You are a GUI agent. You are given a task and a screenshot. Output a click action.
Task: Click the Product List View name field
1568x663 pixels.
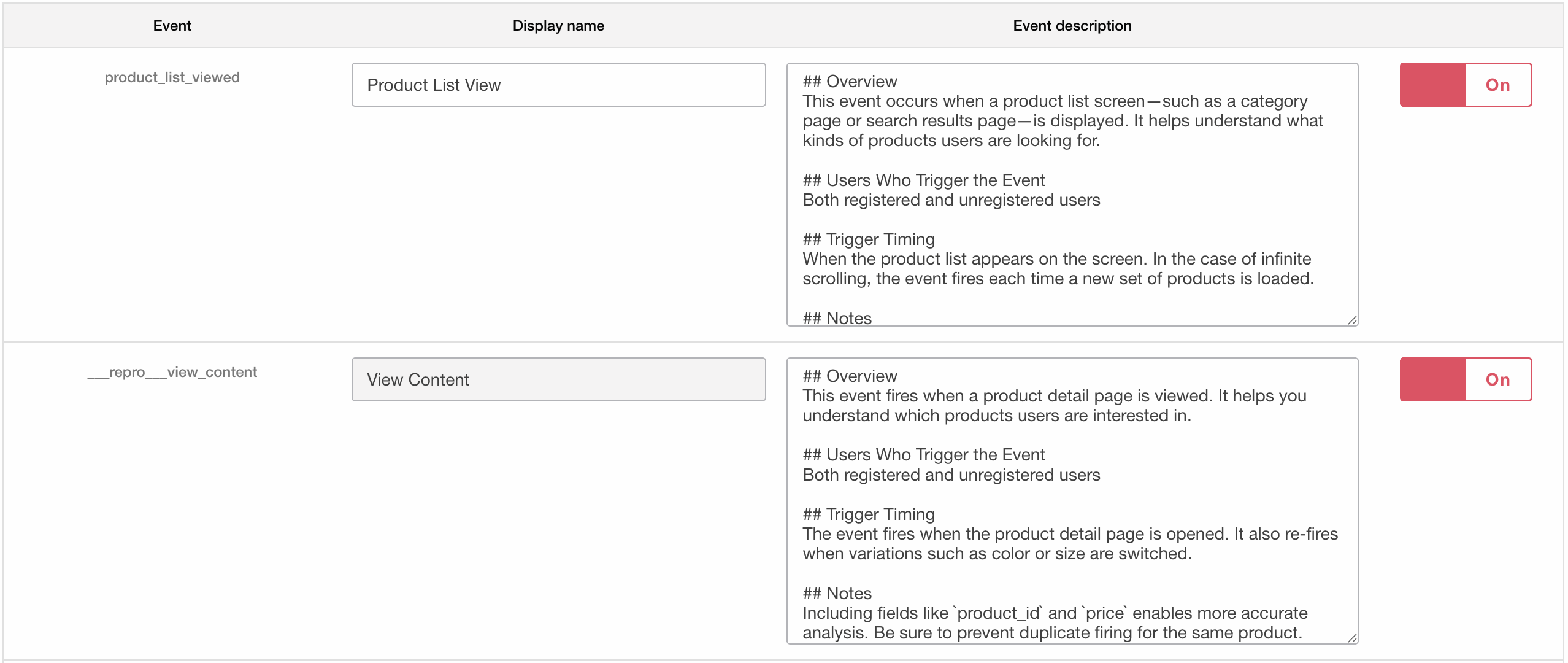click(558, 85)
